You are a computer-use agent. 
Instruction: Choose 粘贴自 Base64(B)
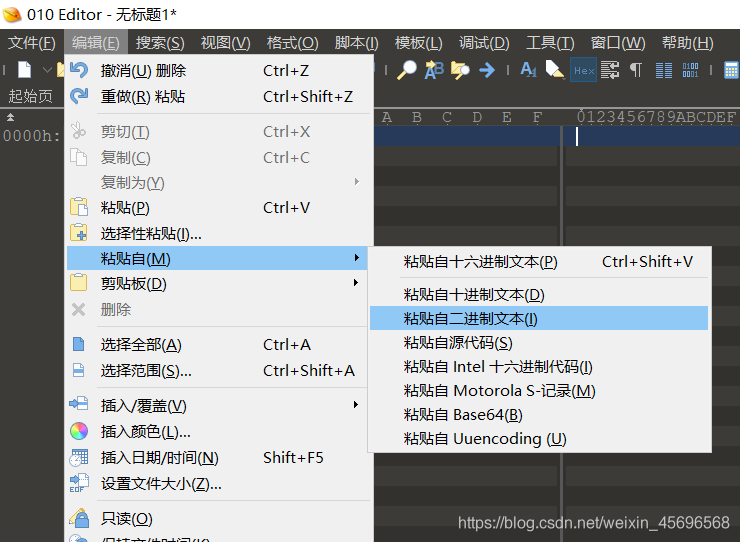click(x=539, y=415)
